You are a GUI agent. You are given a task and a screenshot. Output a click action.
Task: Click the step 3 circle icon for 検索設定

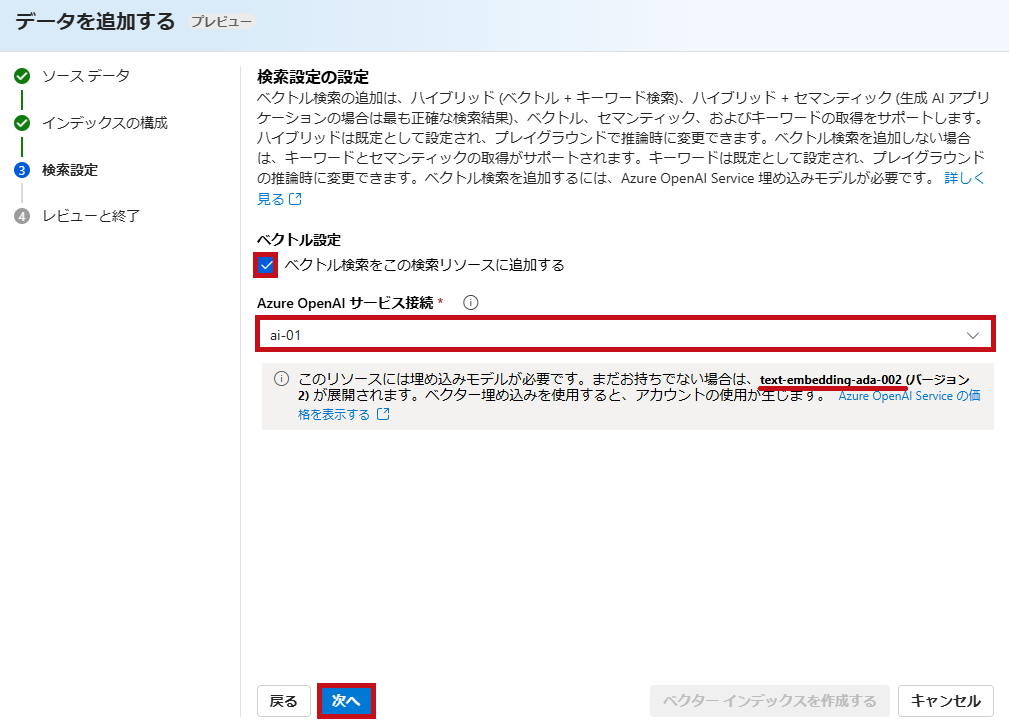point(22,170)
